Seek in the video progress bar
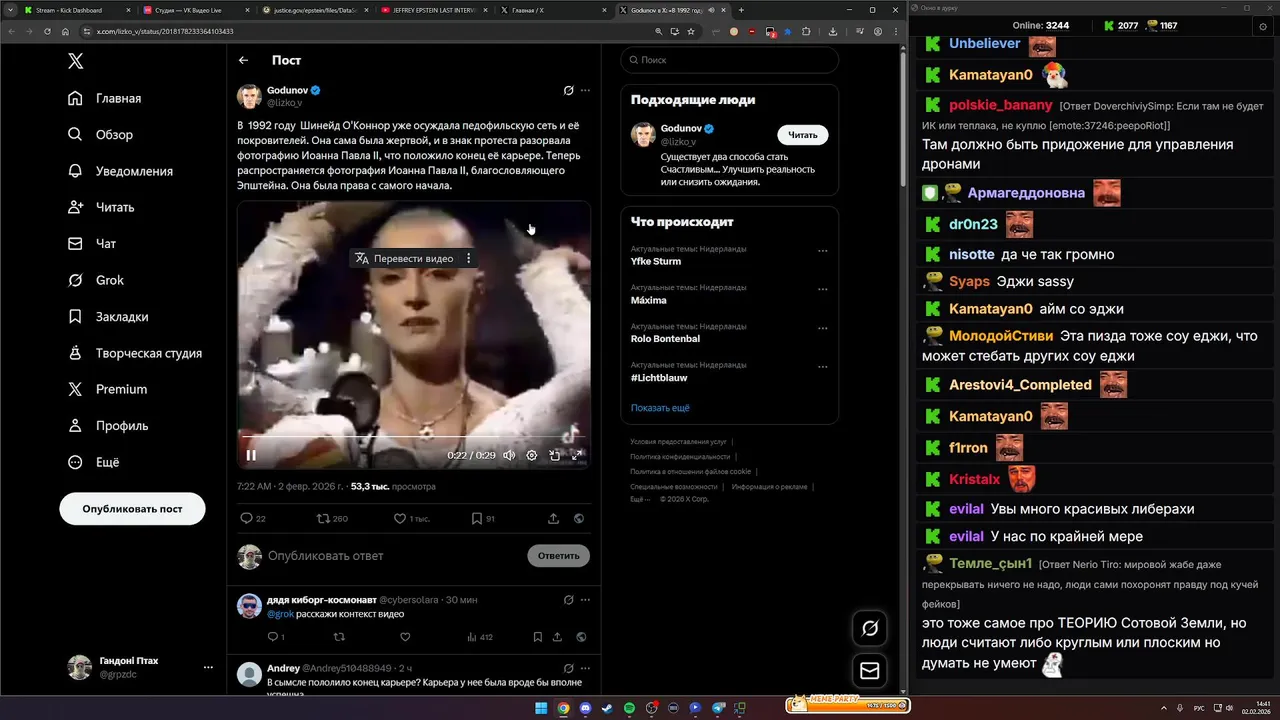 tap(413, 437)
